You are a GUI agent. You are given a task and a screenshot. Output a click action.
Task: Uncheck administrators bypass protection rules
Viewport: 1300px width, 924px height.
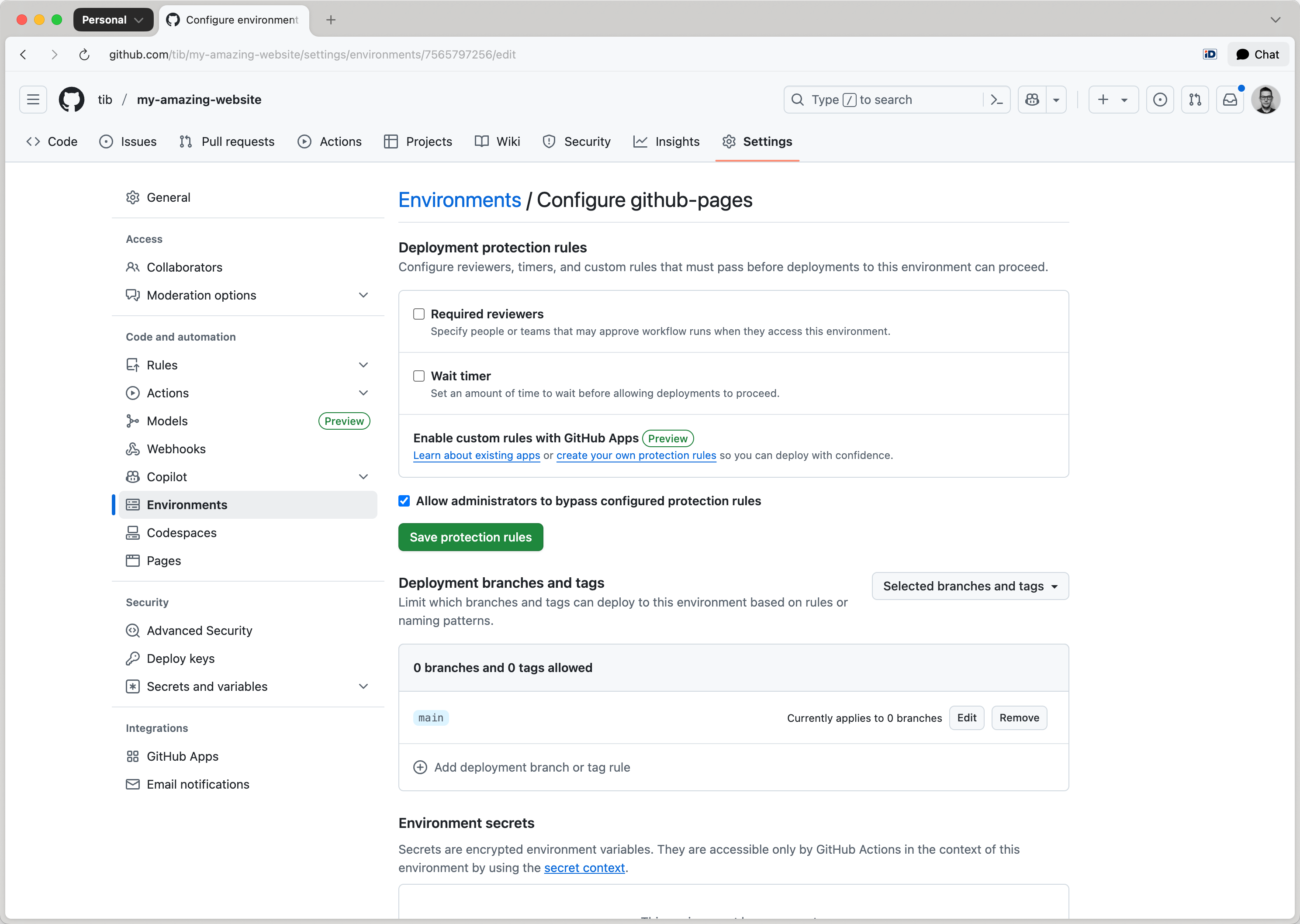click(x=404, y=501)
